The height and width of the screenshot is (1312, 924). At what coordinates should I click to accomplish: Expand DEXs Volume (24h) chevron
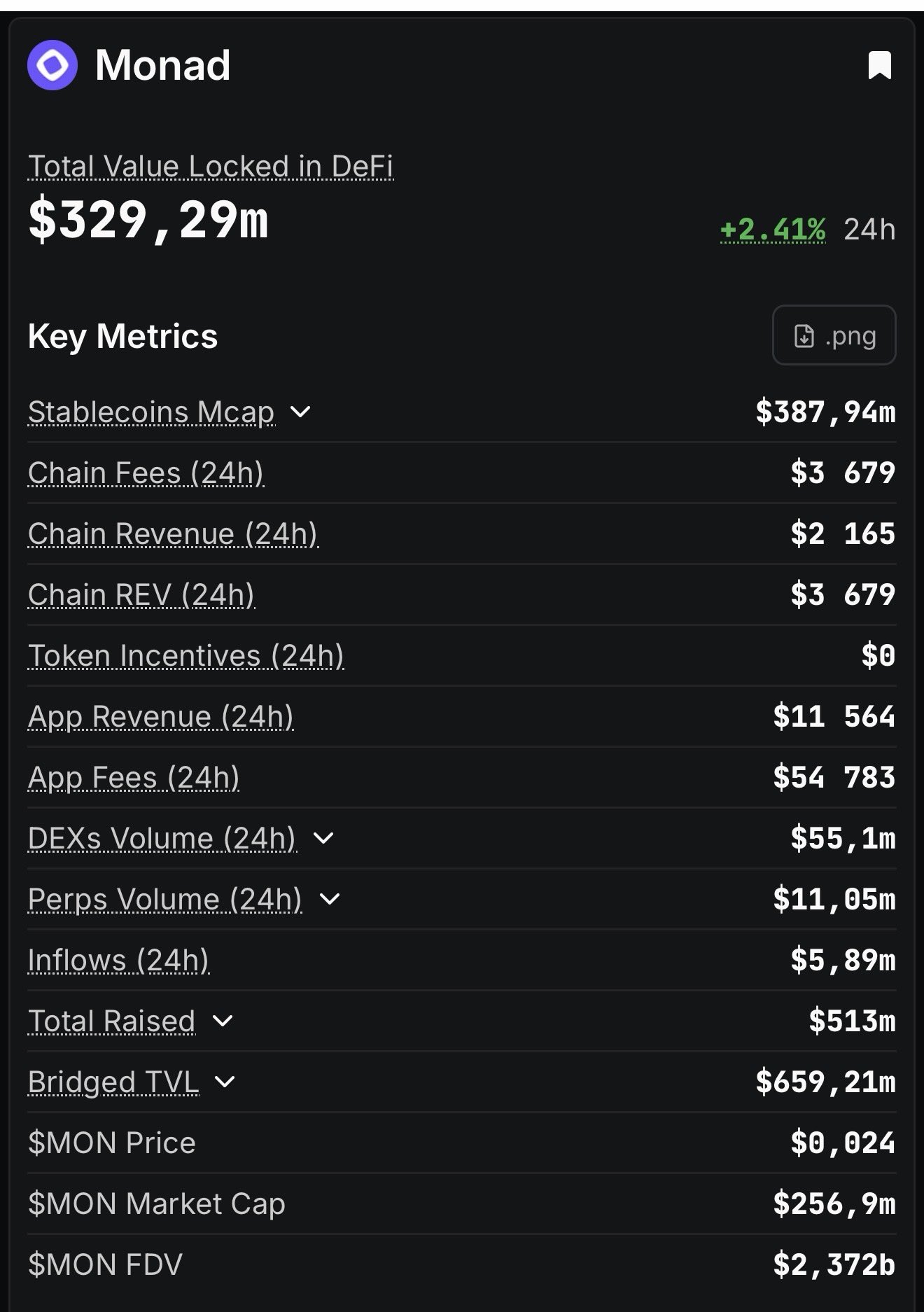coord(323,838)
